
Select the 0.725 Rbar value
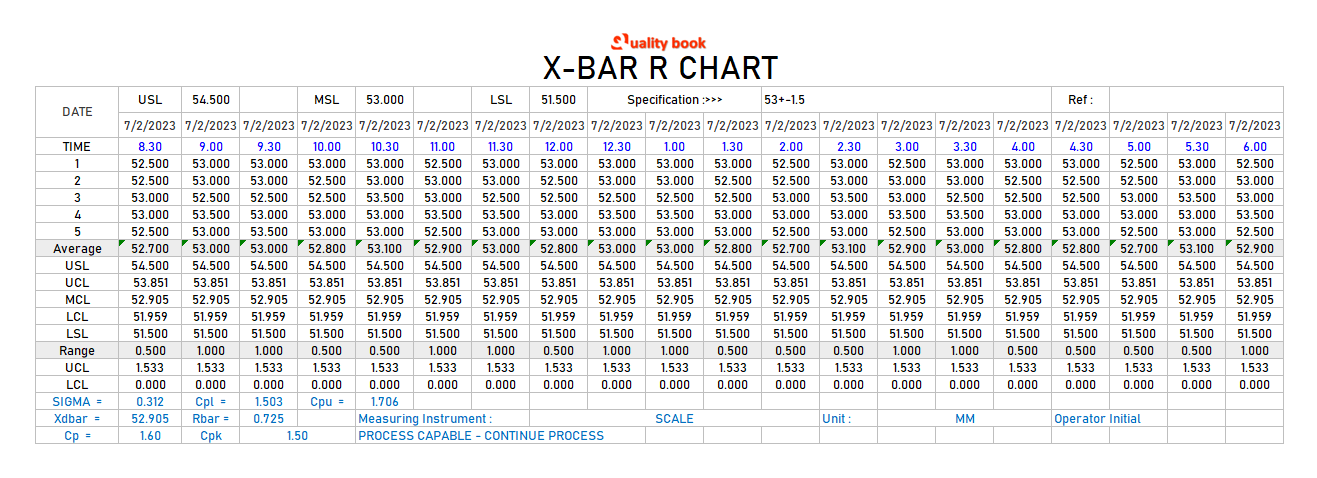click(269, 418)
